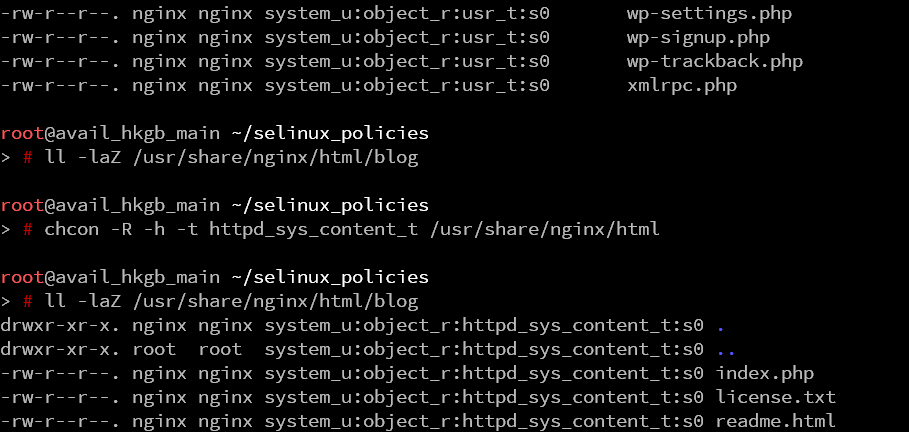Click the nginx owner on the license.txt line
This screenshot has height=432, width=909.
[159, 397]
